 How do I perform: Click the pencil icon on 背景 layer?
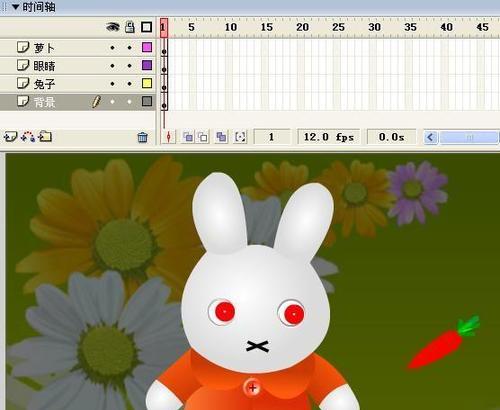[x=96, y=101]
